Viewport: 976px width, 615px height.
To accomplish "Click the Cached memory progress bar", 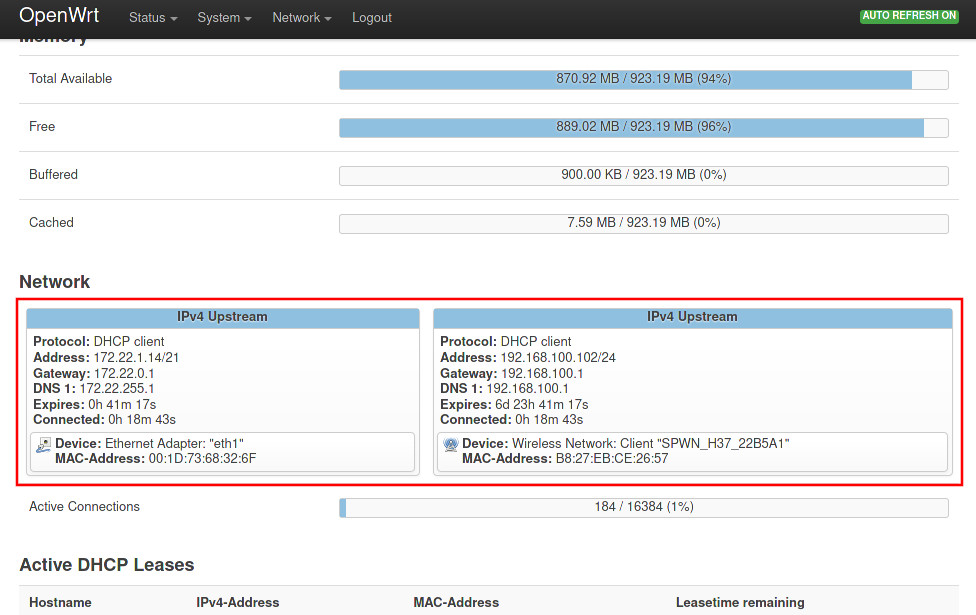I will pyautogui.click(x=644, y=223).
